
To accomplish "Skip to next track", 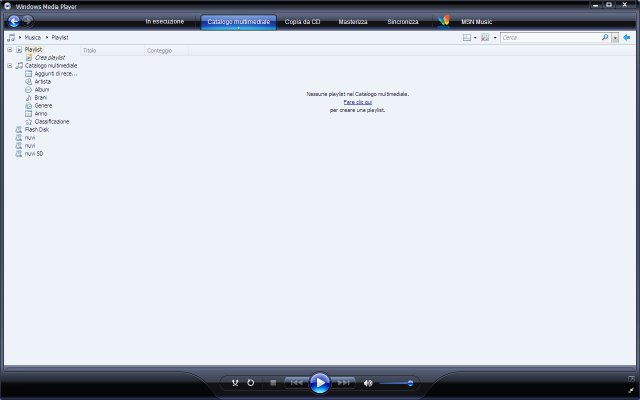I will (343, 383).
